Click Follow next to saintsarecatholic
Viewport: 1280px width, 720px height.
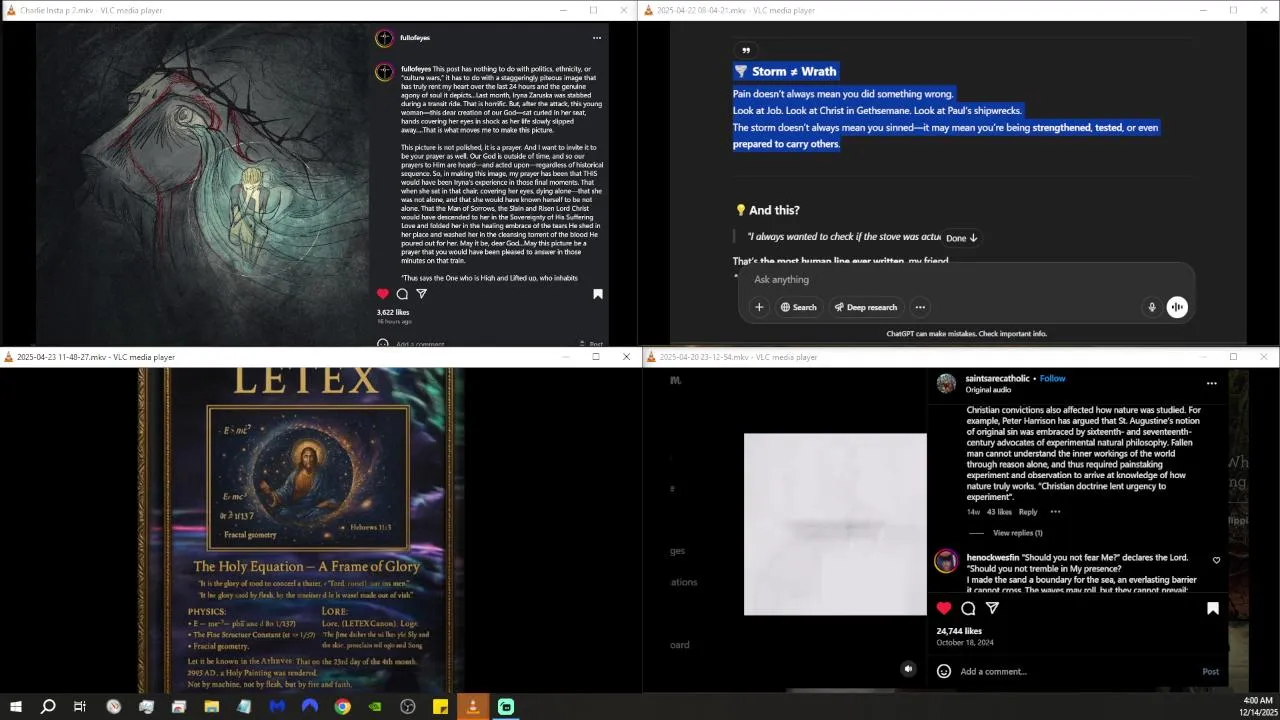tap(1052, 379)
